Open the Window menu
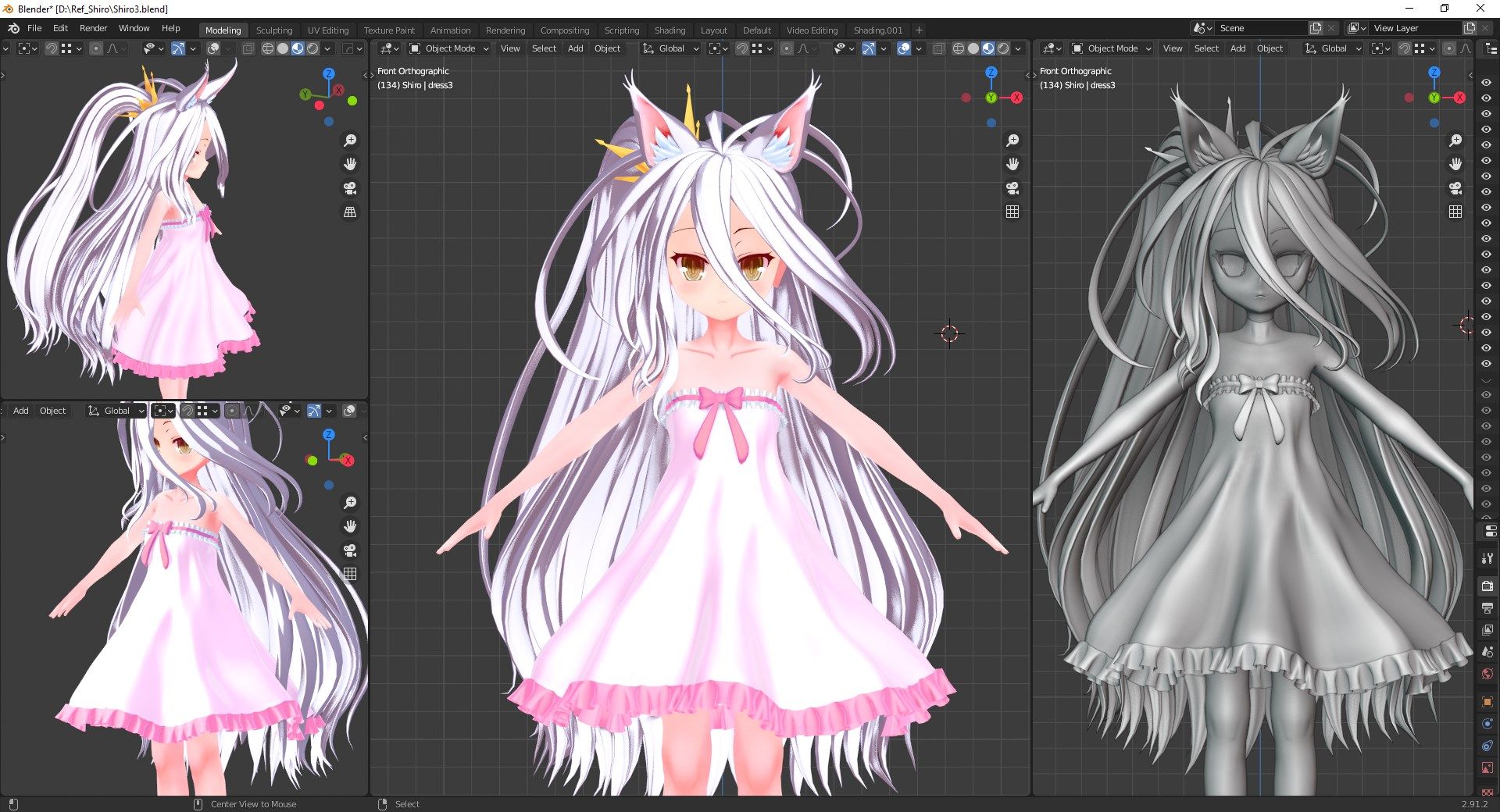Viewport: 1500px width, 812px height. click(134, 28)
